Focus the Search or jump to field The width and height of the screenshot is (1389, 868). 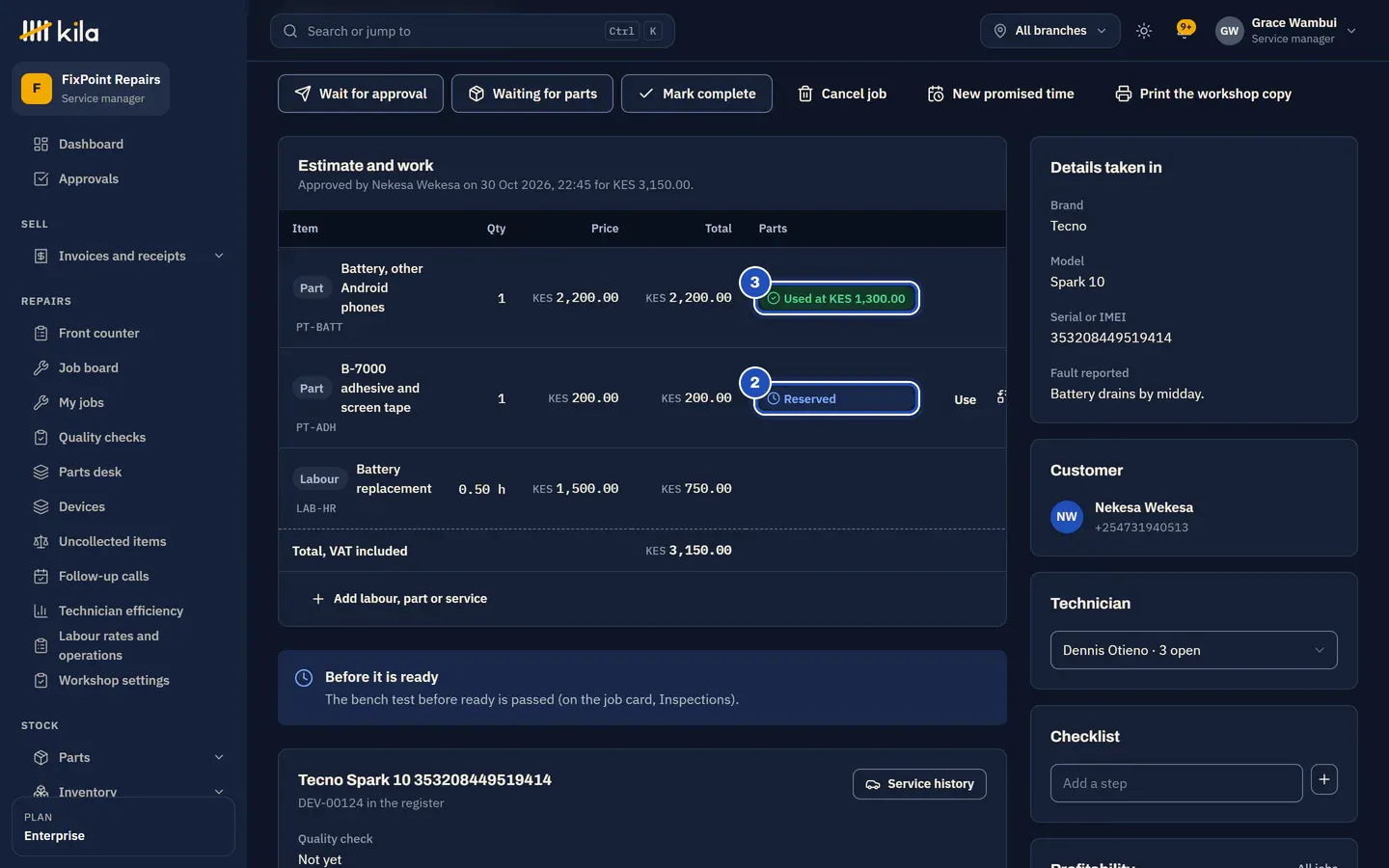pos(472,31)
